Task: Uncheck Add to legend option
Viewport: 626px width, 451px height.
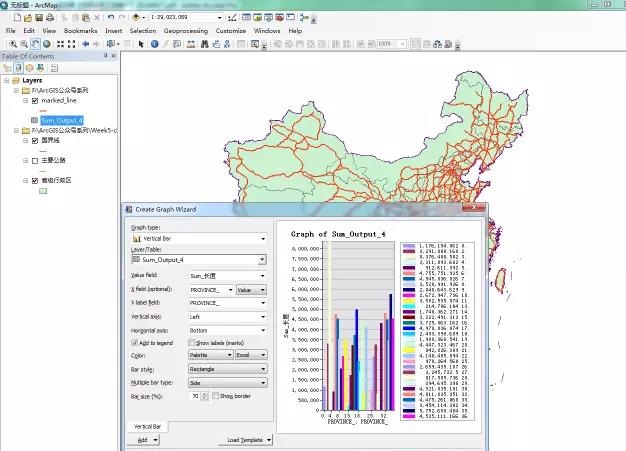Action: (135, 343)
